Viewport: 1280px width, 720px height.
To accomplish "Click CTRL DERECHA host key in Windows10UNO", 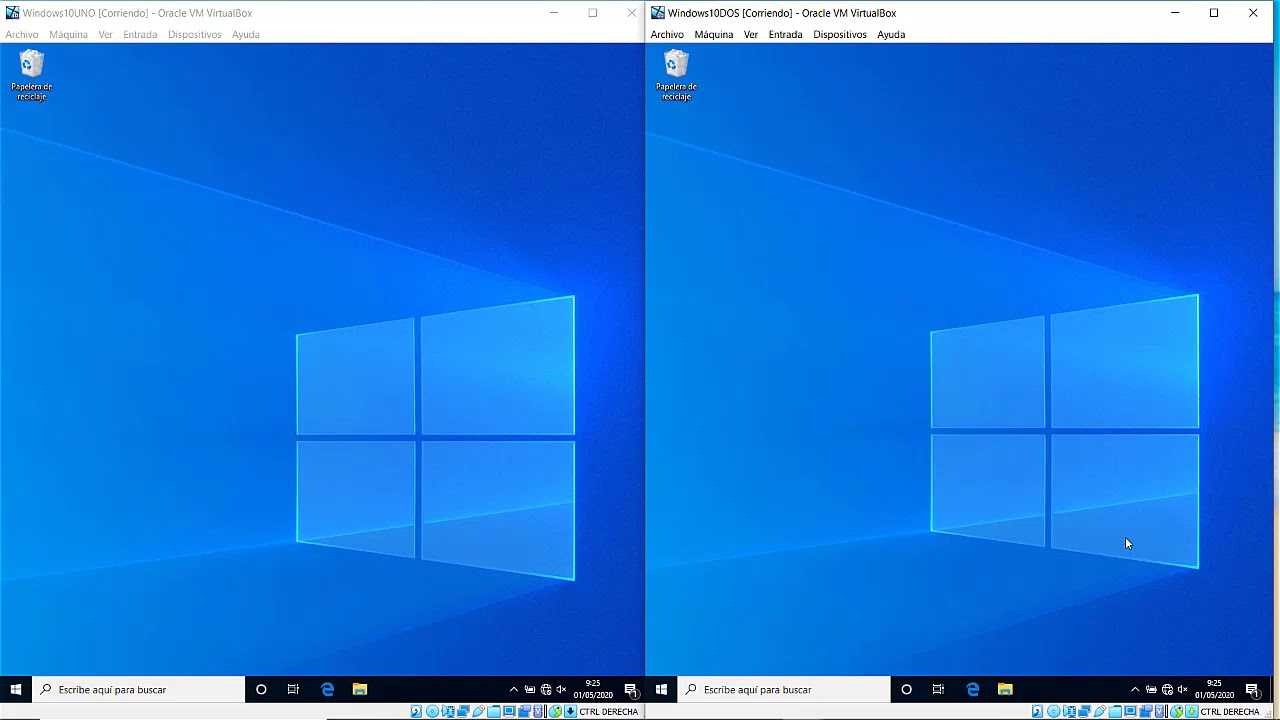I will [x=608, y=711].
